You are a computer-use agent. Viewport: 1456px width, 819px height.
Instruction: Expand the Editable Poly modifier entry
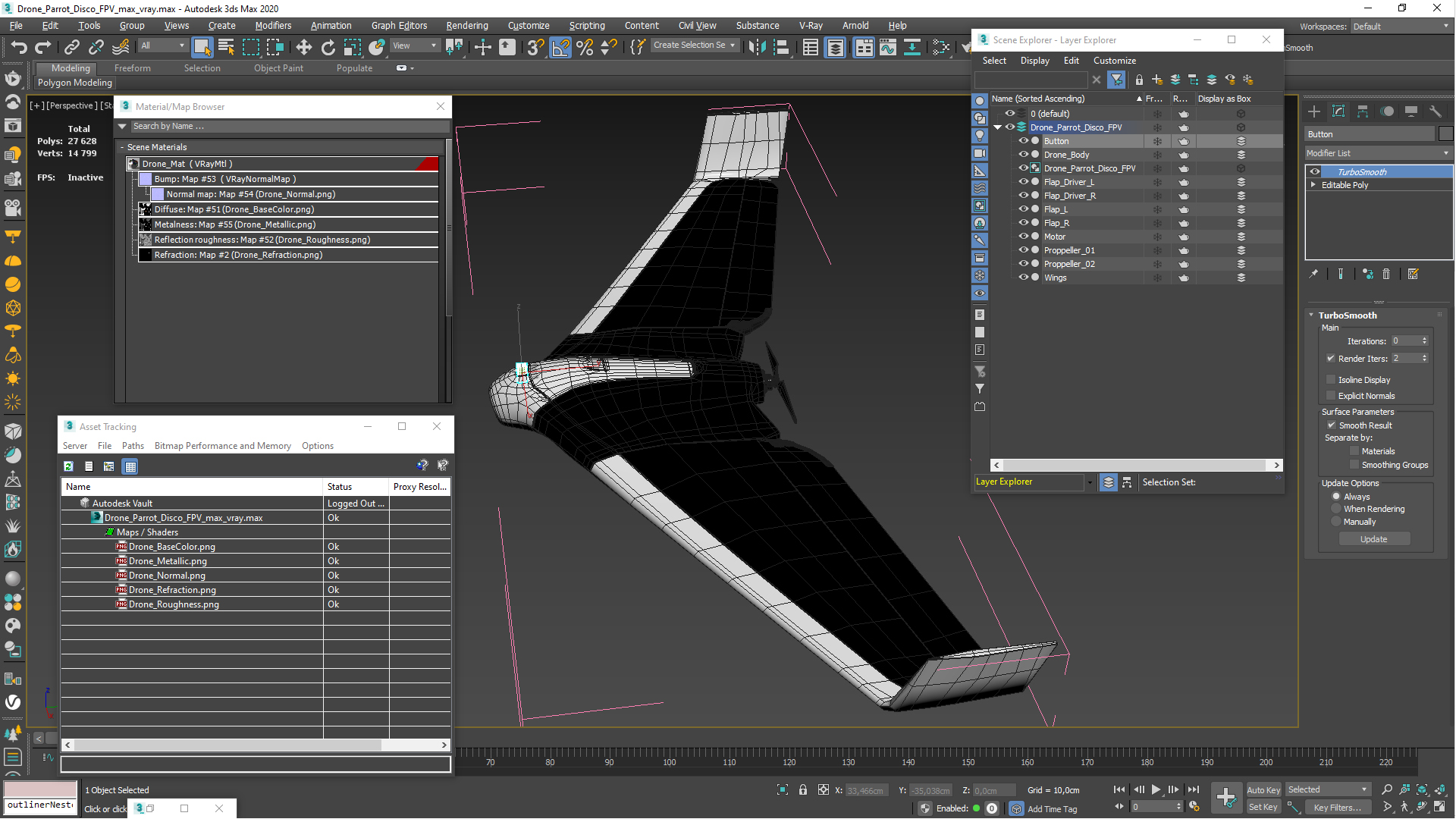click(1313, 185)
